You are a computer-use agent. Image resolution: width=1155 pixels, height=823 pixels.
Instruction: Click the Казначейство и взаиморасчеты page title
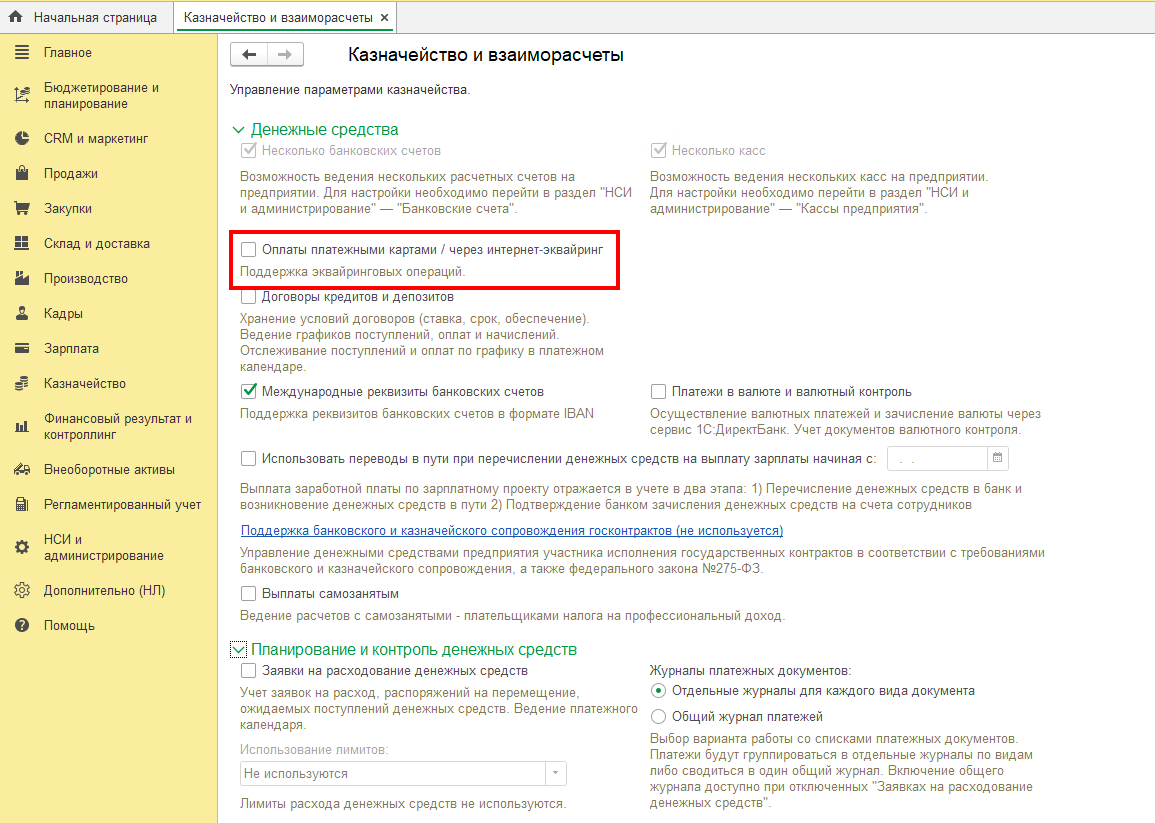(485, 55)
